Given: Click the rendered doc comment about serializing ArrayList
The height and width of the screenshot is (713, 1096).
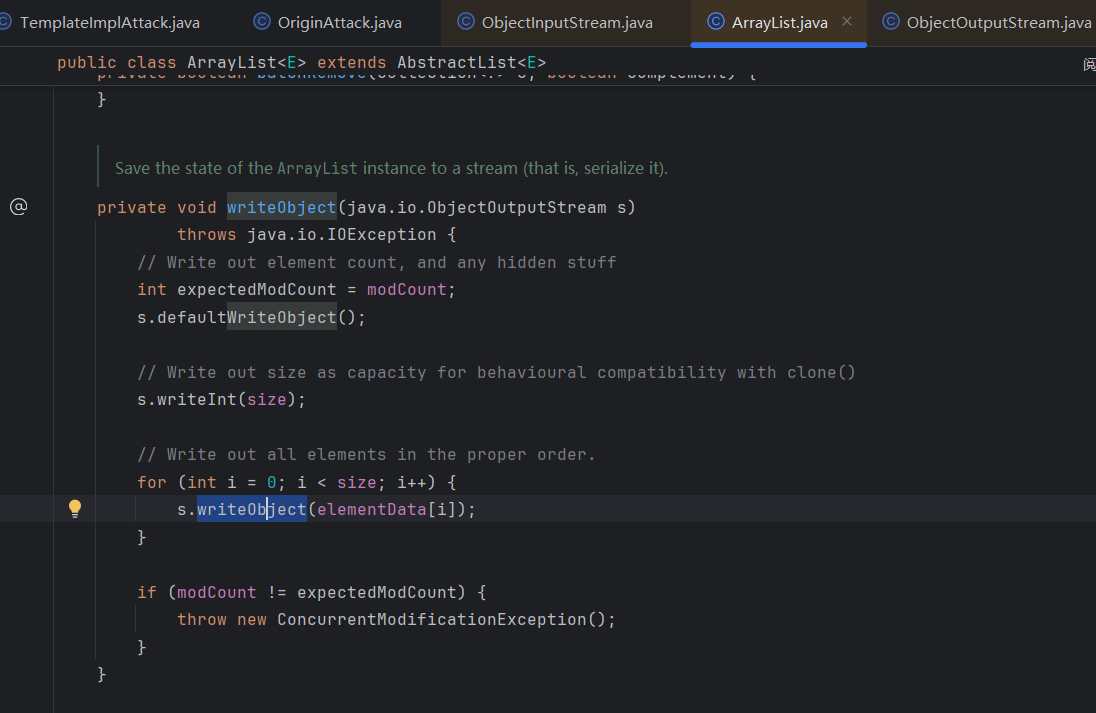Looking at the screenshot, I should [x=390, y=168].
